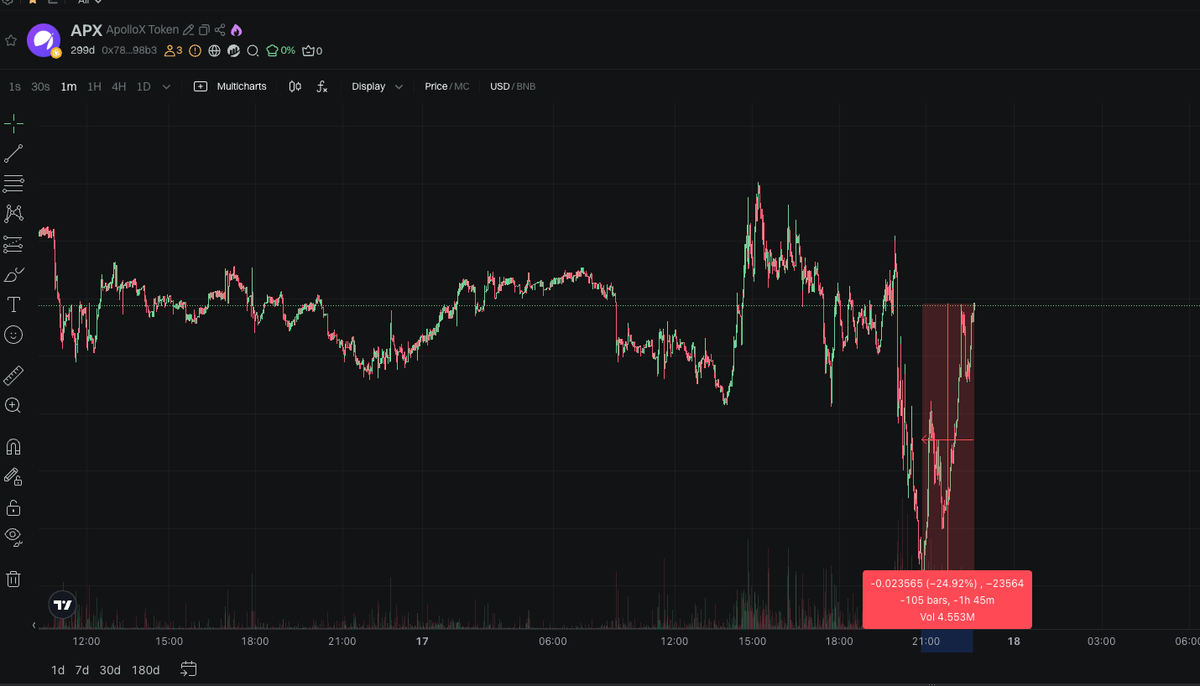Click the green 0% chef hat indicator
Viewport: 1200px width, 686px height.
pos(280,50)
